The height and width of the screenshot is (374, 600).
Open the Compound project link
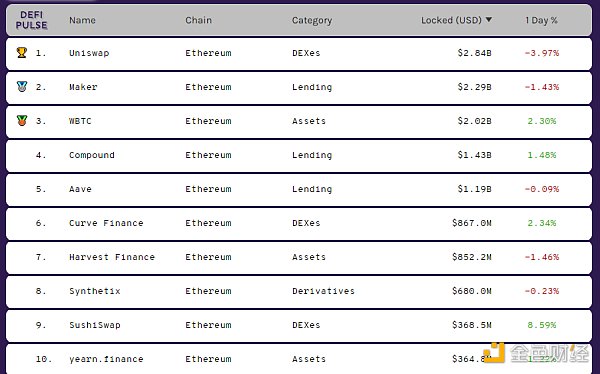coord(92,155)
